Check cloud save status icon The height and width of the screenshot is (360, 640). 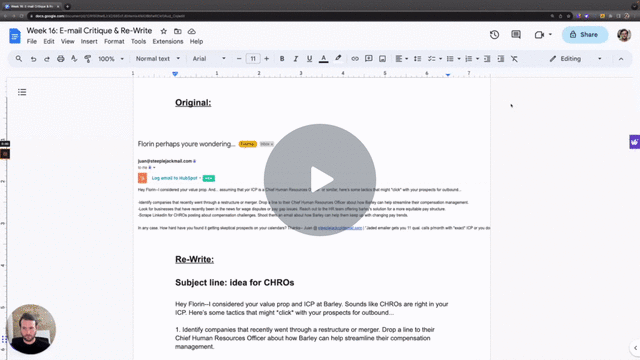pos(191,31)
